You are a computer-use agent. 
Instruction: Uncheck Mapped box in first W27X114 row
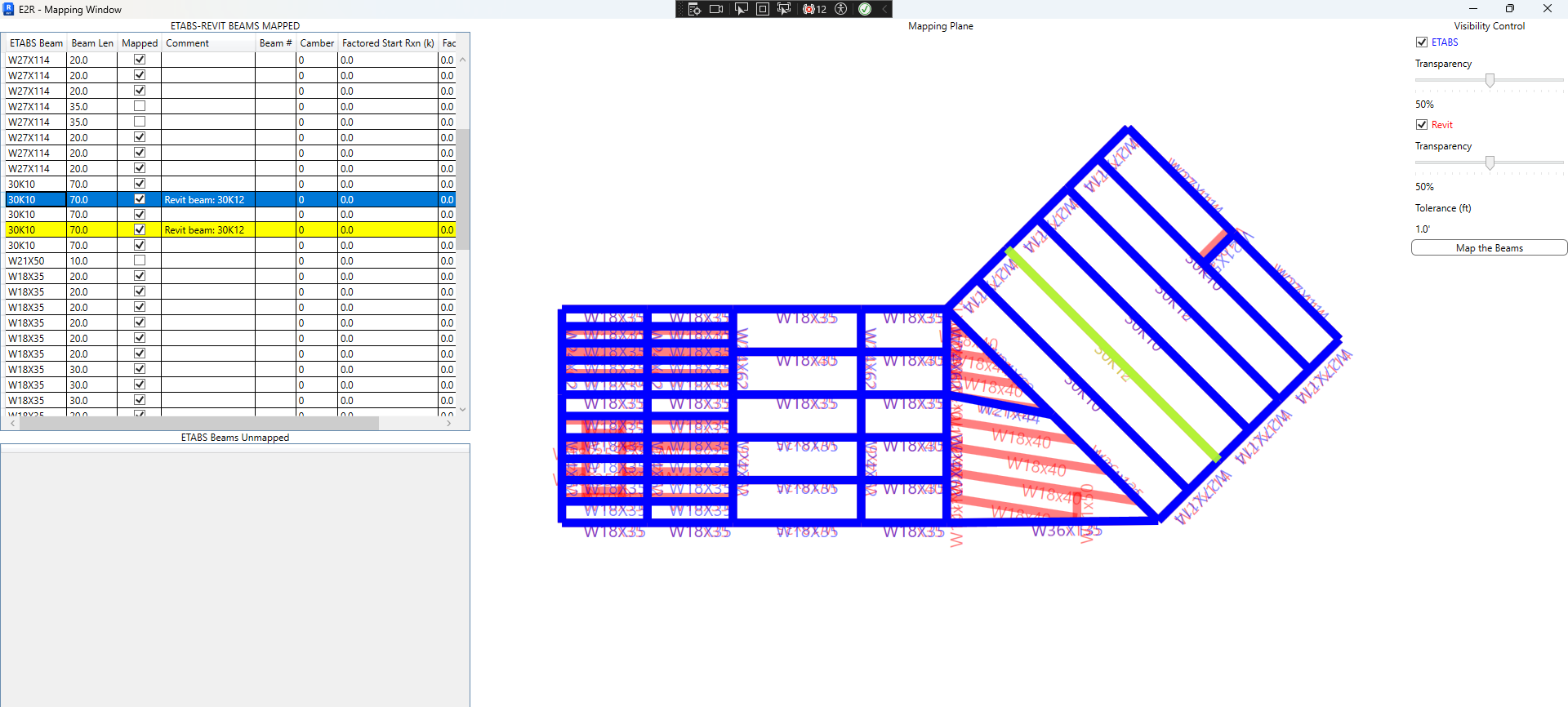coord(140,60)
